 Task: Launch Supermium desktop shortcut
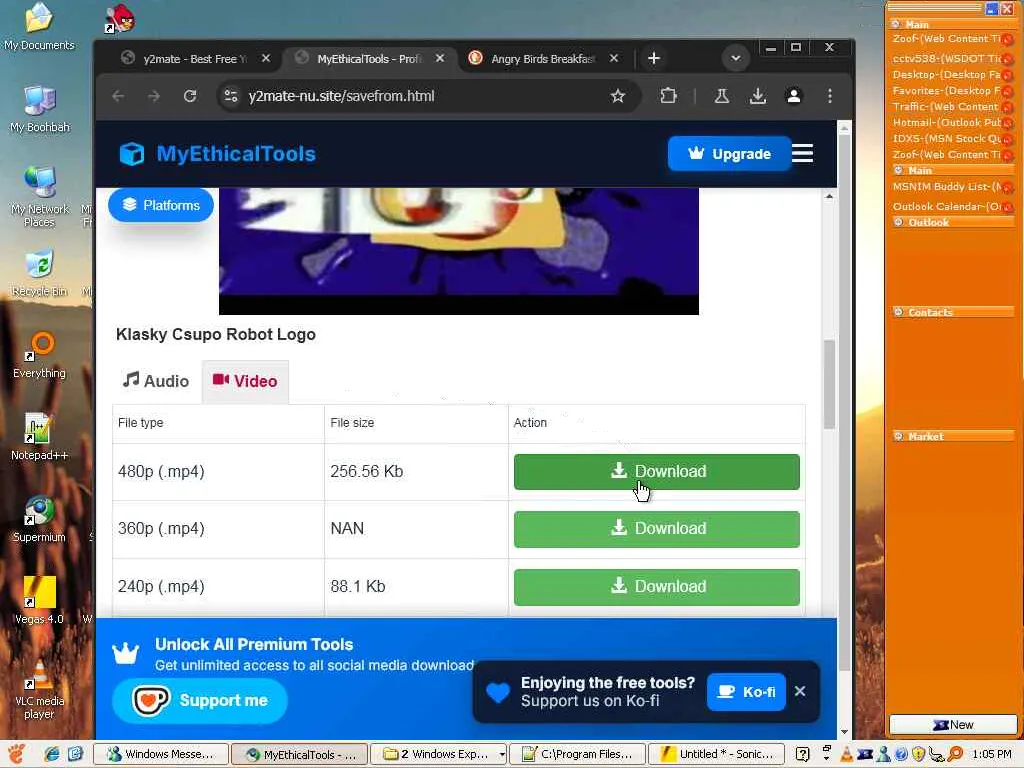point(39,519)
